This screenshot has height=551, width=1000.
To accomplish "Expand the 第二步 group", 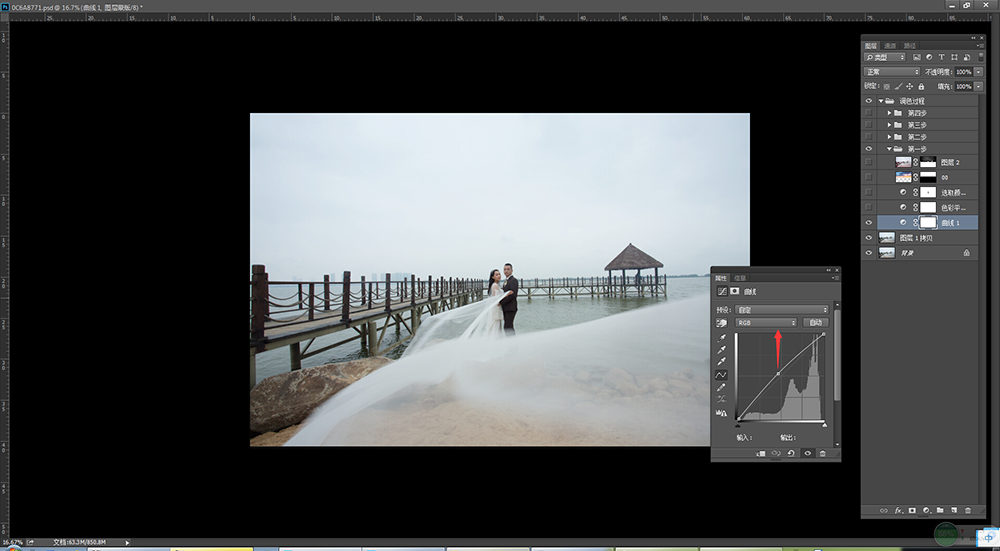I will [x=890, y=137].
